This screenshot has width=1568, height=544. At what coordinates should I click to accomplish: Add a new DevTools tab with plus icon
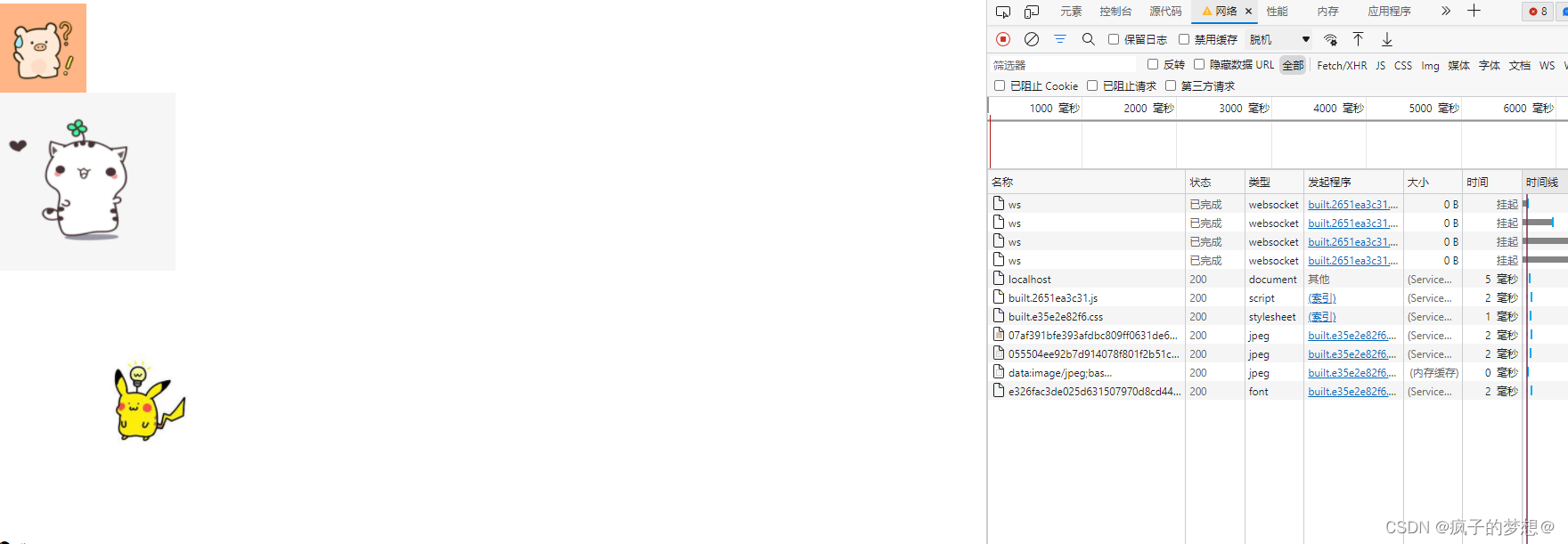pyautogui.click(x=1474, y=11)
